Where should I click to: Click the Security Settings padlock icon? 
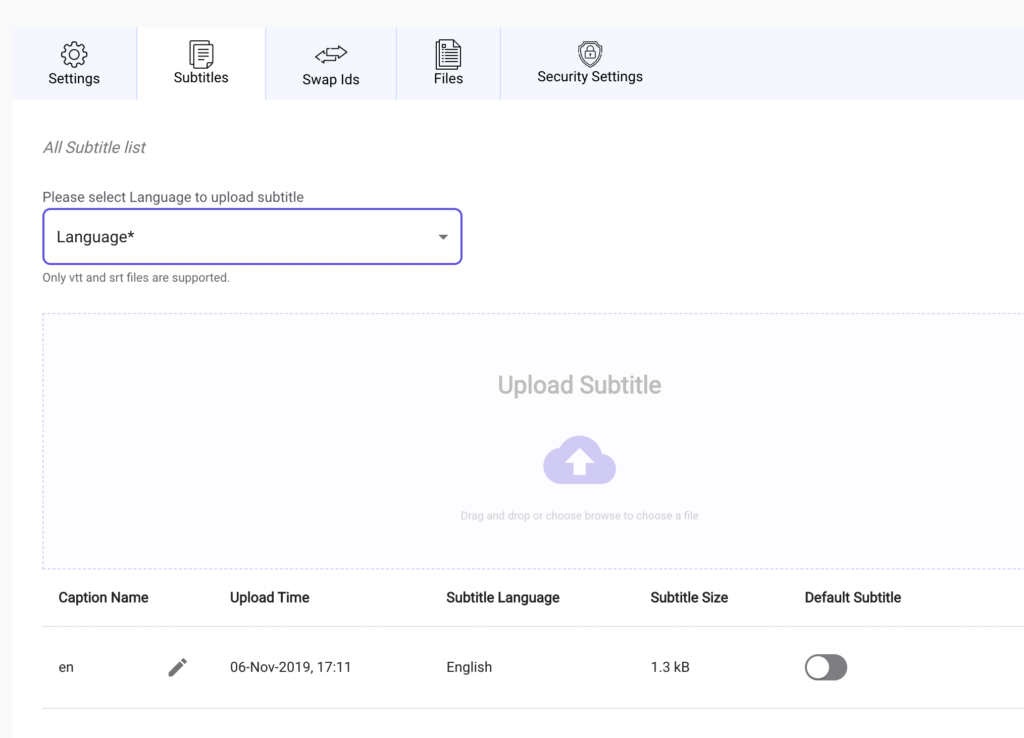tap(590, 54)
